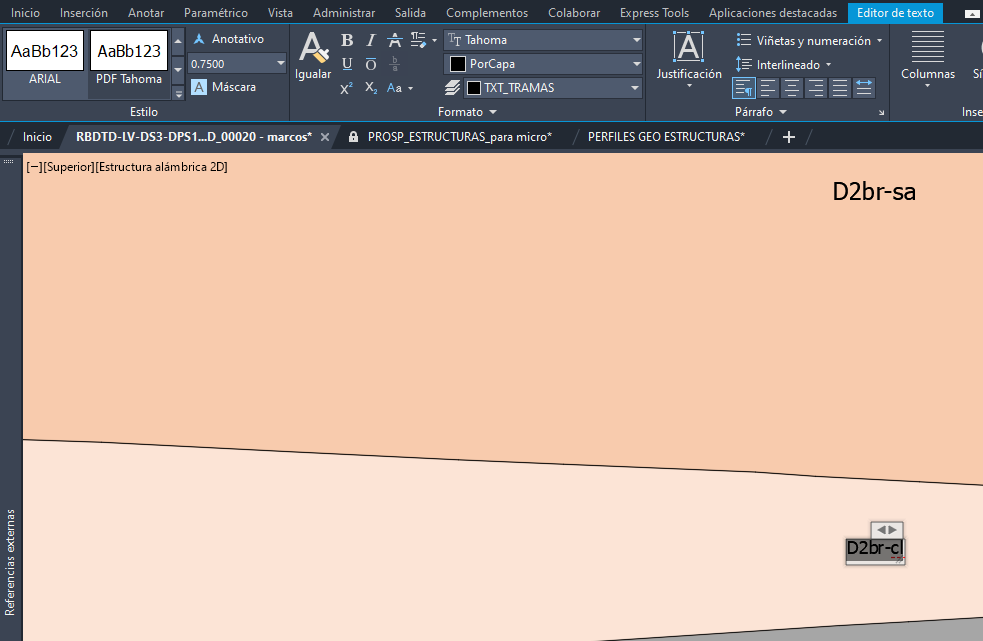Click lock icon on PROSP_ESTRUCTURAS tab
The image size is (983, 641).
coord(354,137)
